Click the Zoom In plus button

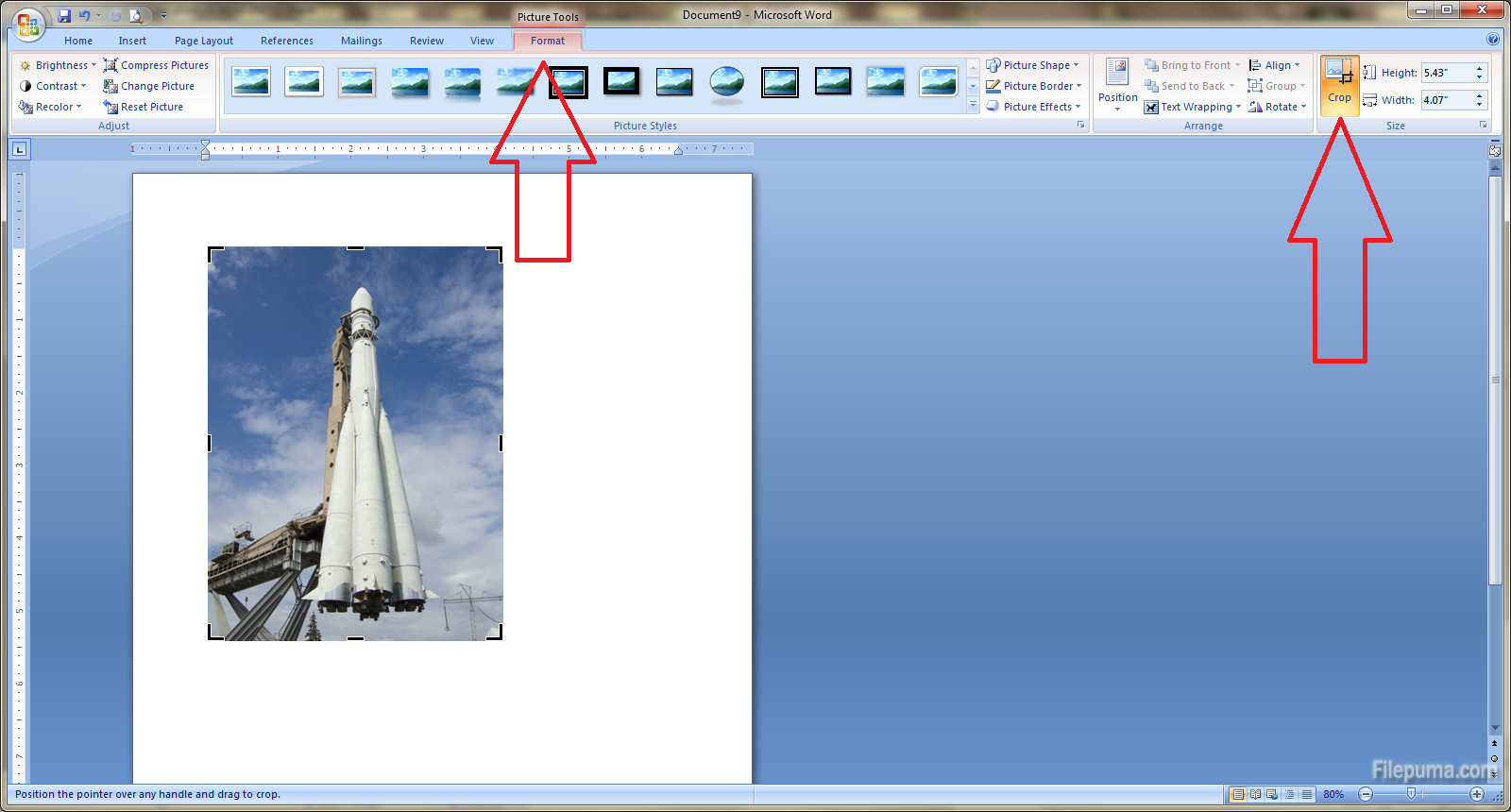(x=1477, y=794)
